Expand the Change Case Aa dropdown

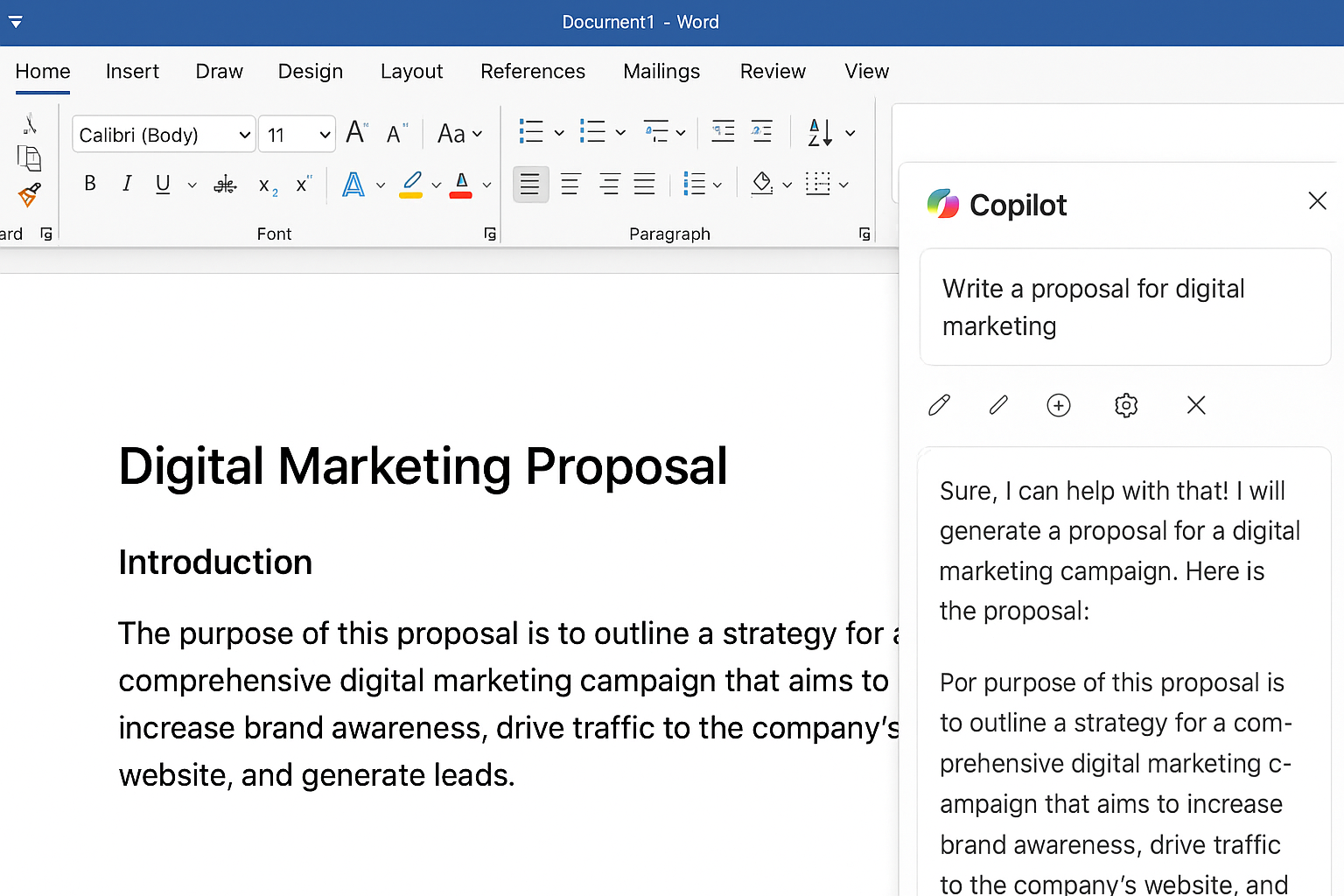coord(459,134)
